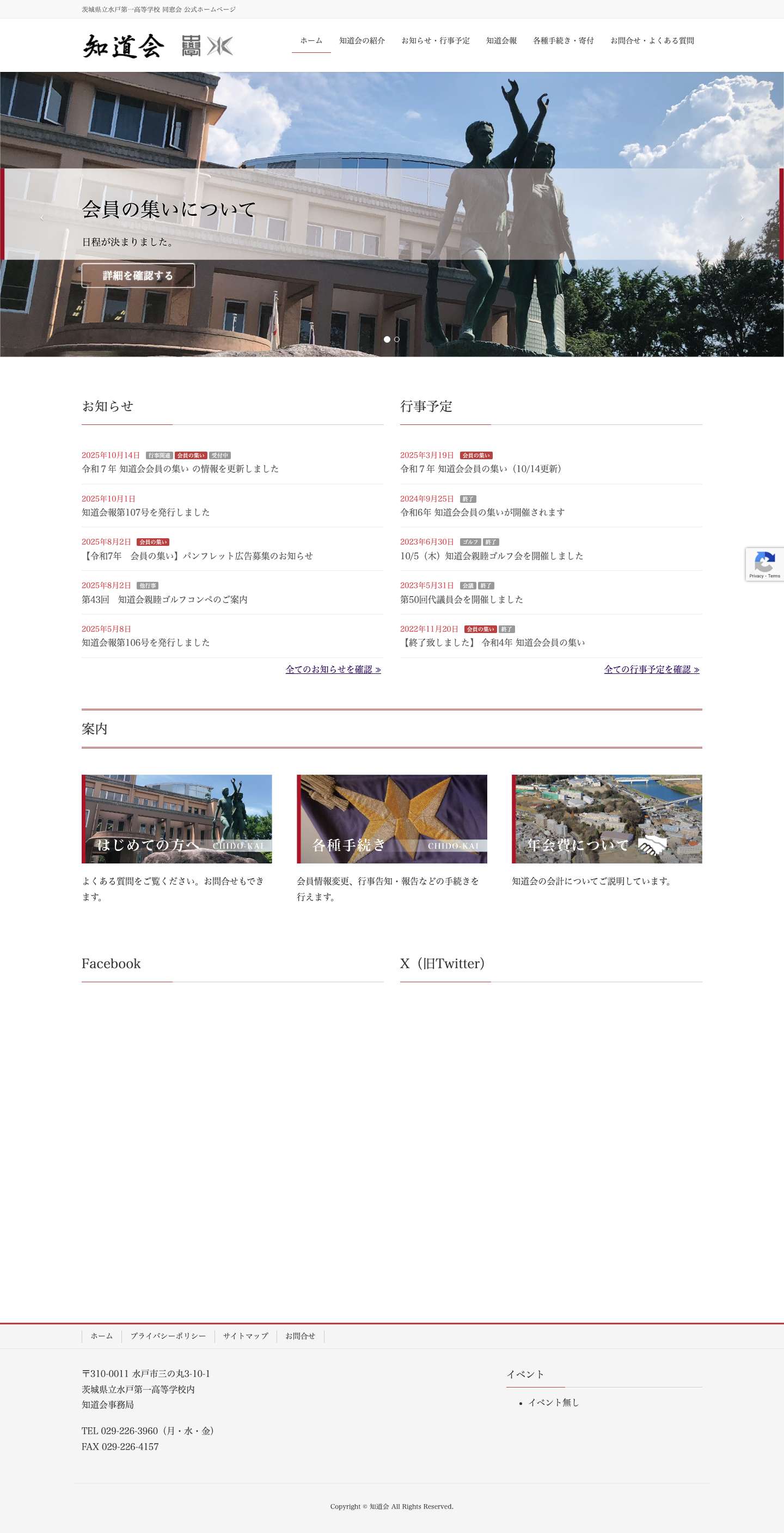Image resolution: width=784 pixels, height=1533 pixels.
Task: Open news 令和７年 知道会会員の集い の情報を更新しました
Action: point(180,469)
